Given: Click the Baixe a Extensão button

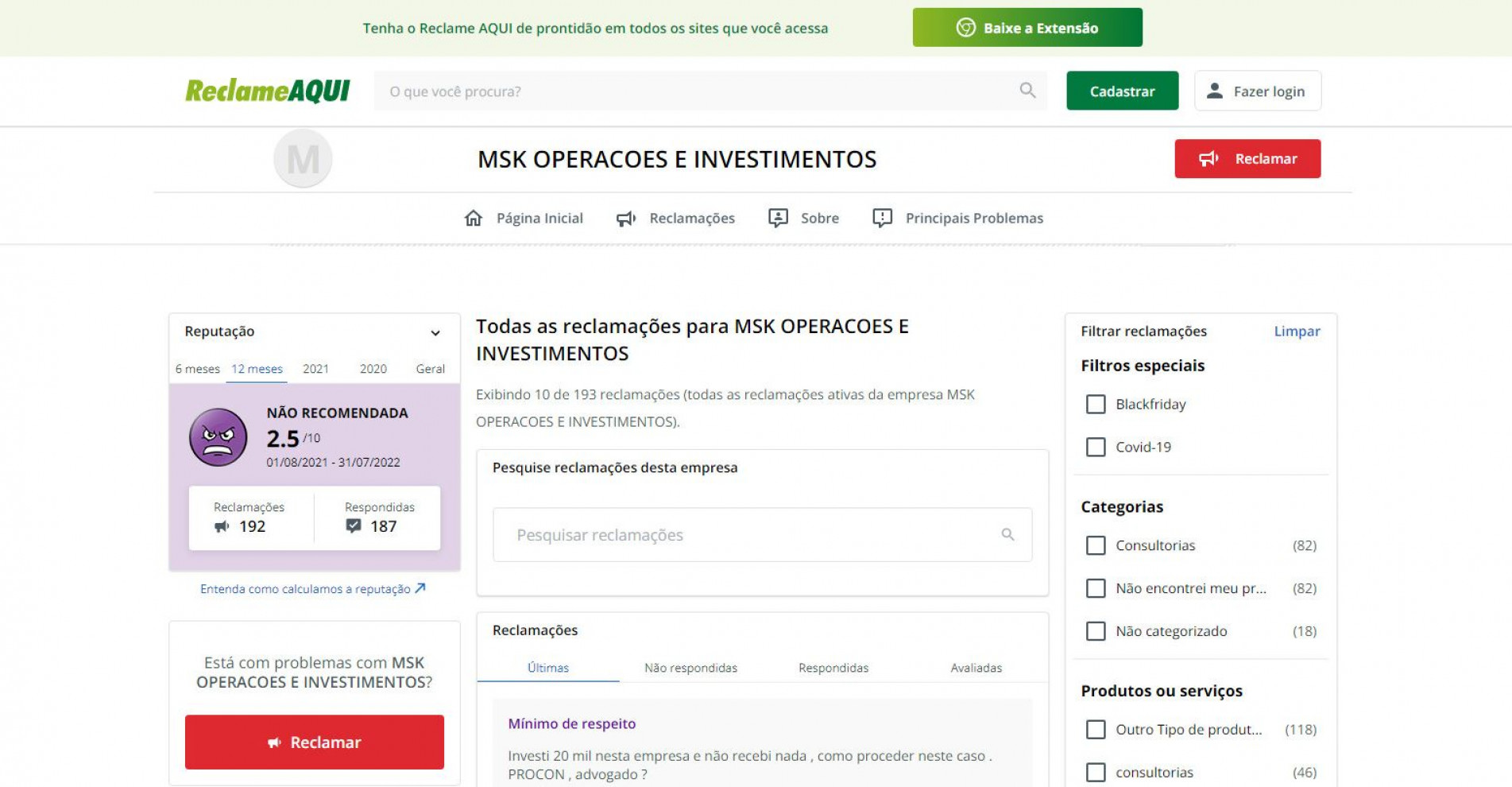Looking at the screenshot, I should click(1027, 26).
